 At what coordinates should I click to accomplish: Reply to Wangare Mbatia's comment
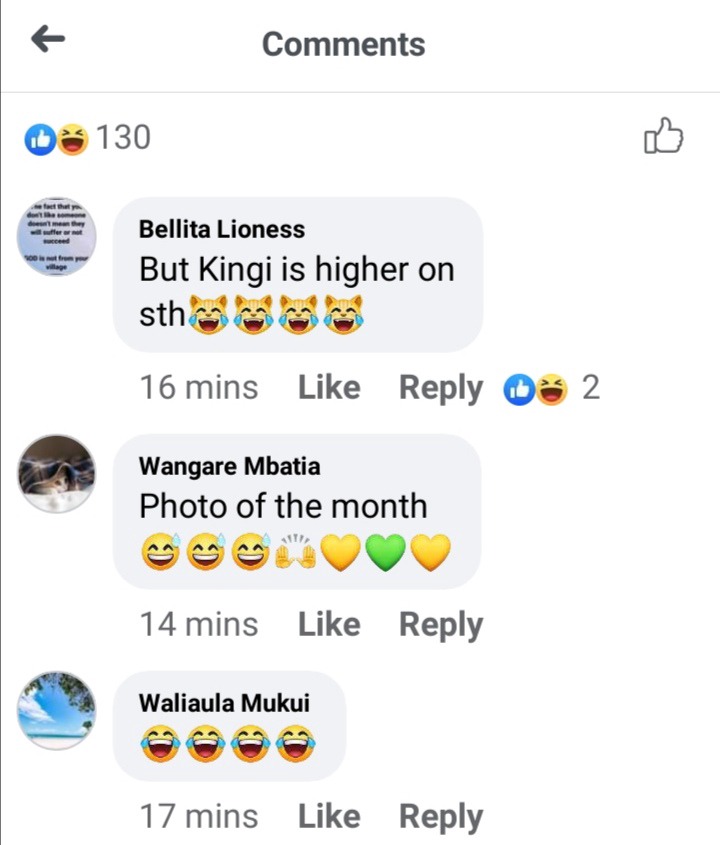pyautogui.click(x=441, y=626)
